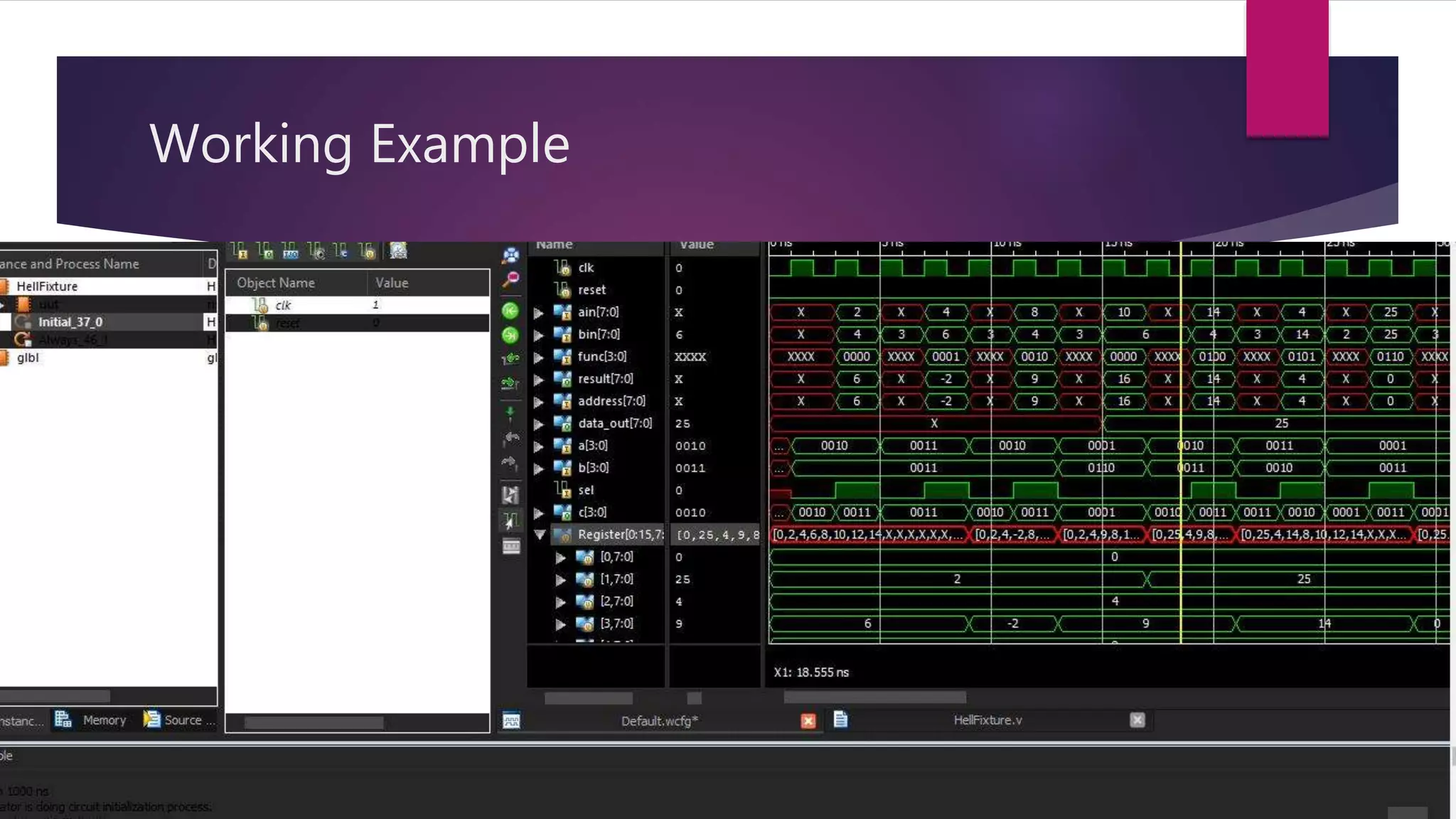Expand the data_out[7:0] signal bus
Viewport: 1456px width, 819px height.
click(x=539, y=424)
